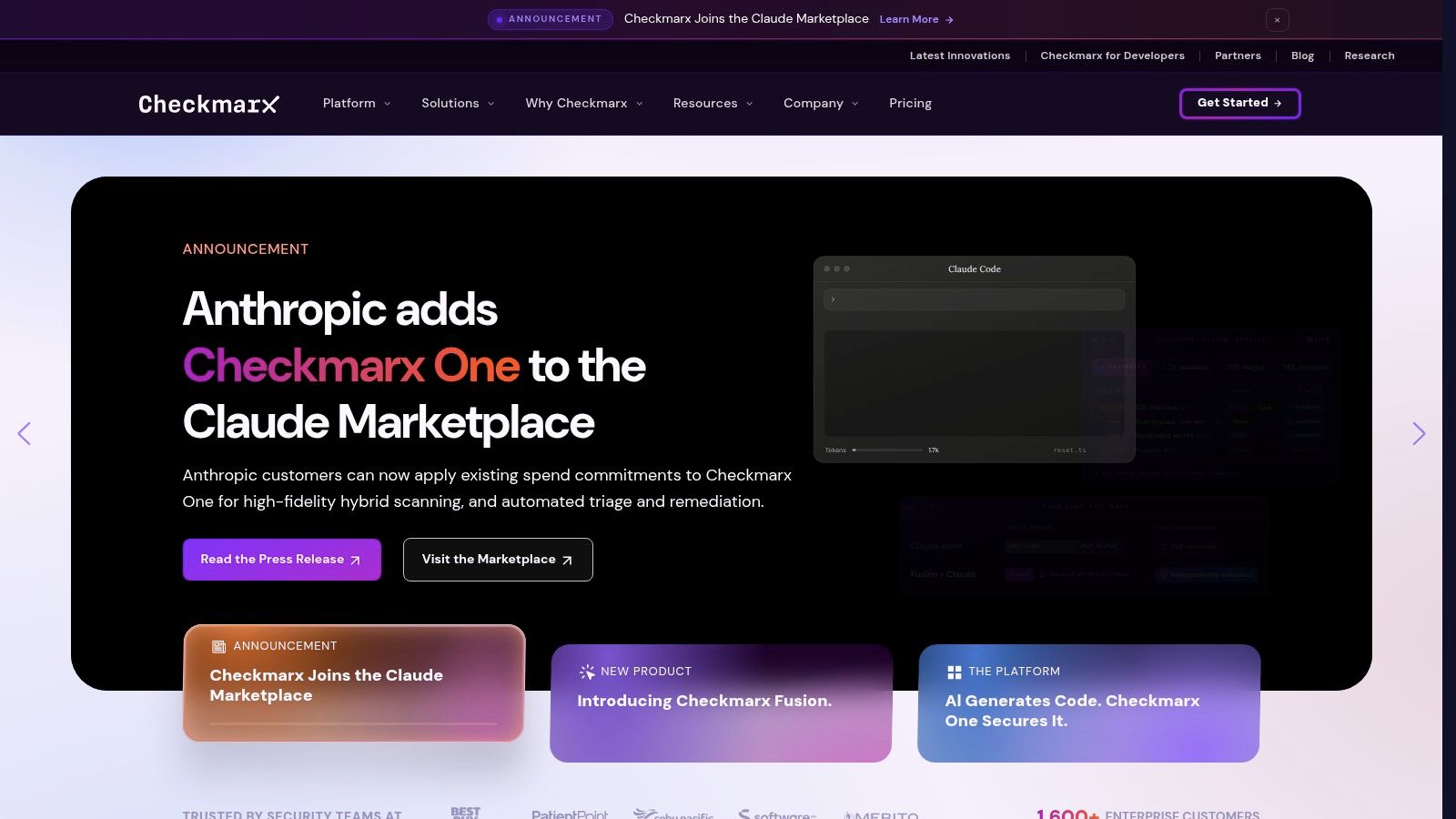Click the sparkle icon beside New Product
This screenshot has width=1456, height=819.
tap(587, 672)
